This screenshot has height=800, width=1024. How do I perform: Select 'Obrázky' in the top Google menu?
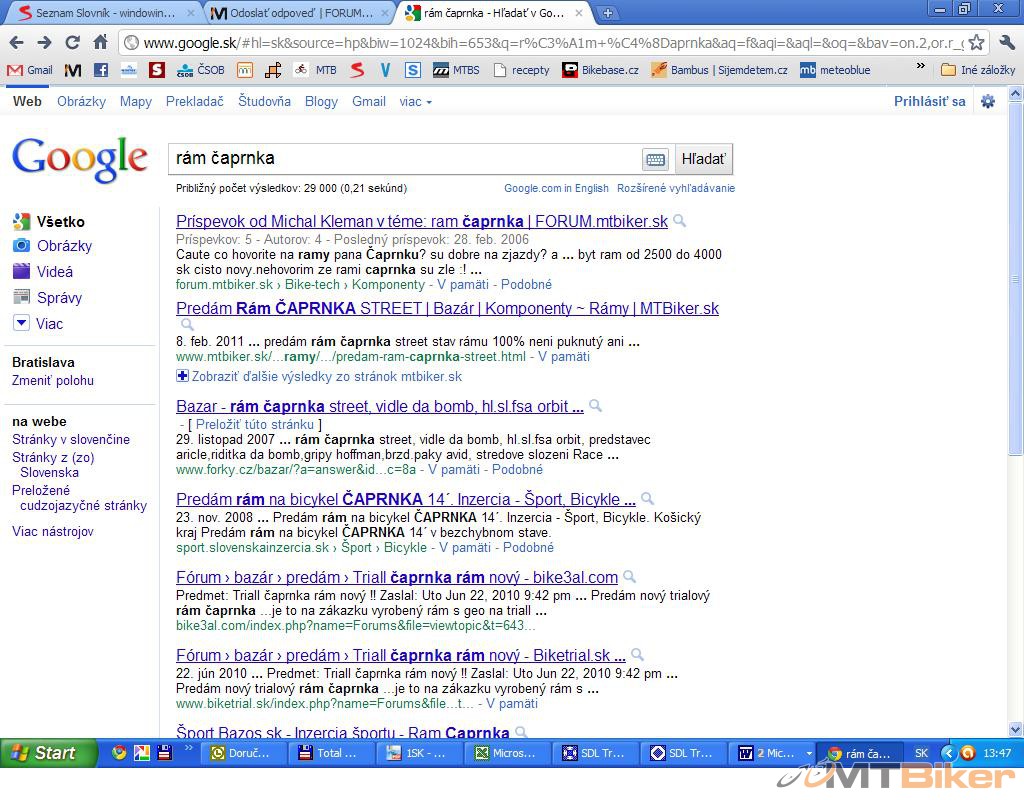pyautogui.click(x=81, y=102)
